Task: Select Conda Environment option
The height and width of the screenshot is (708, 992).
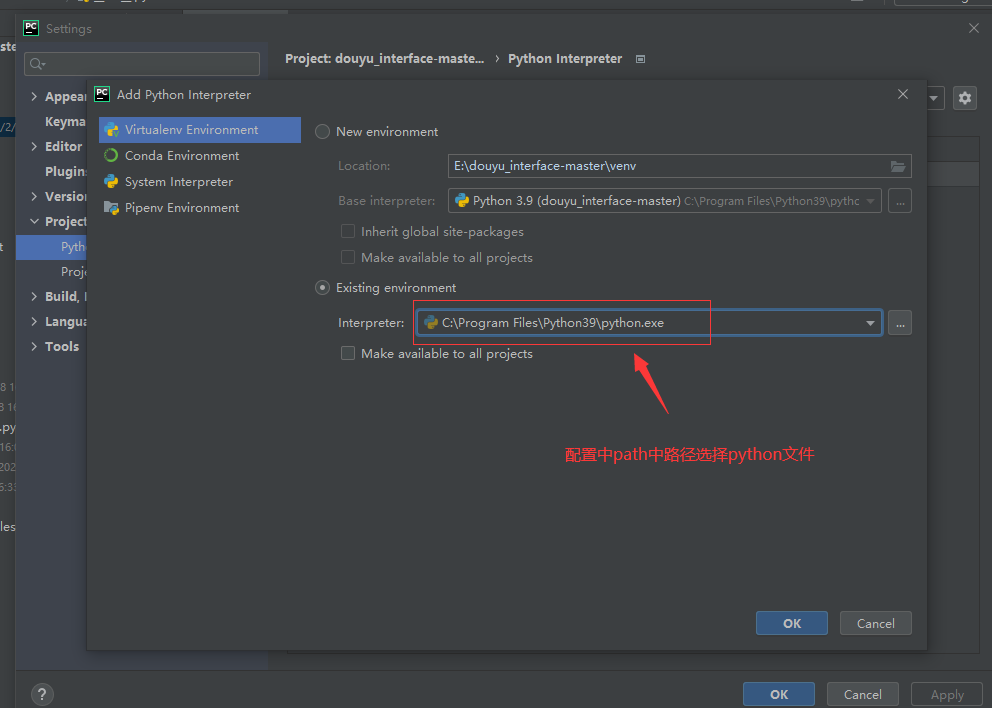Action: (x=182, y=156)
